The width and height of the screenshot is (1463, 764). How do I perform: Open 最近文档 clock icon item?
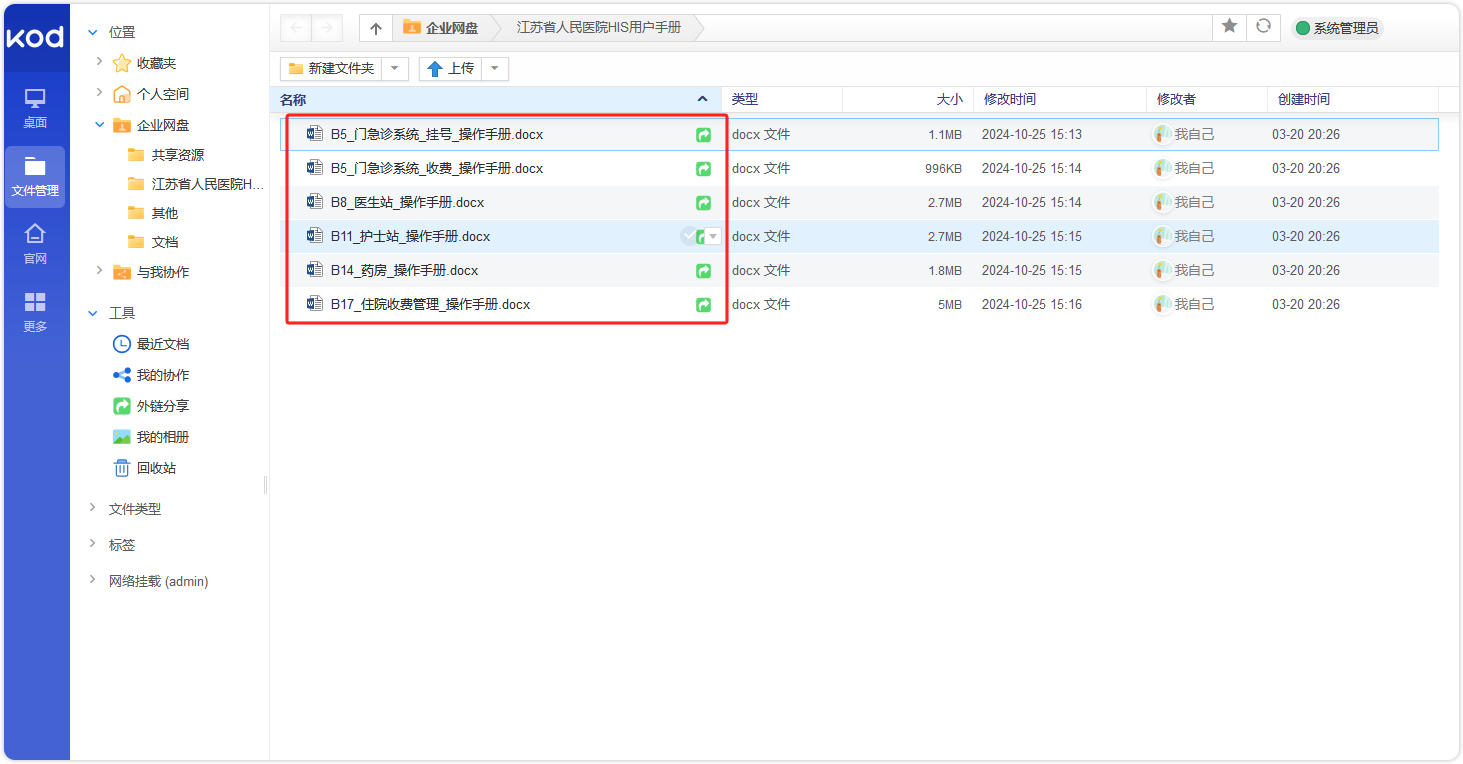click(x=151, y=344)
